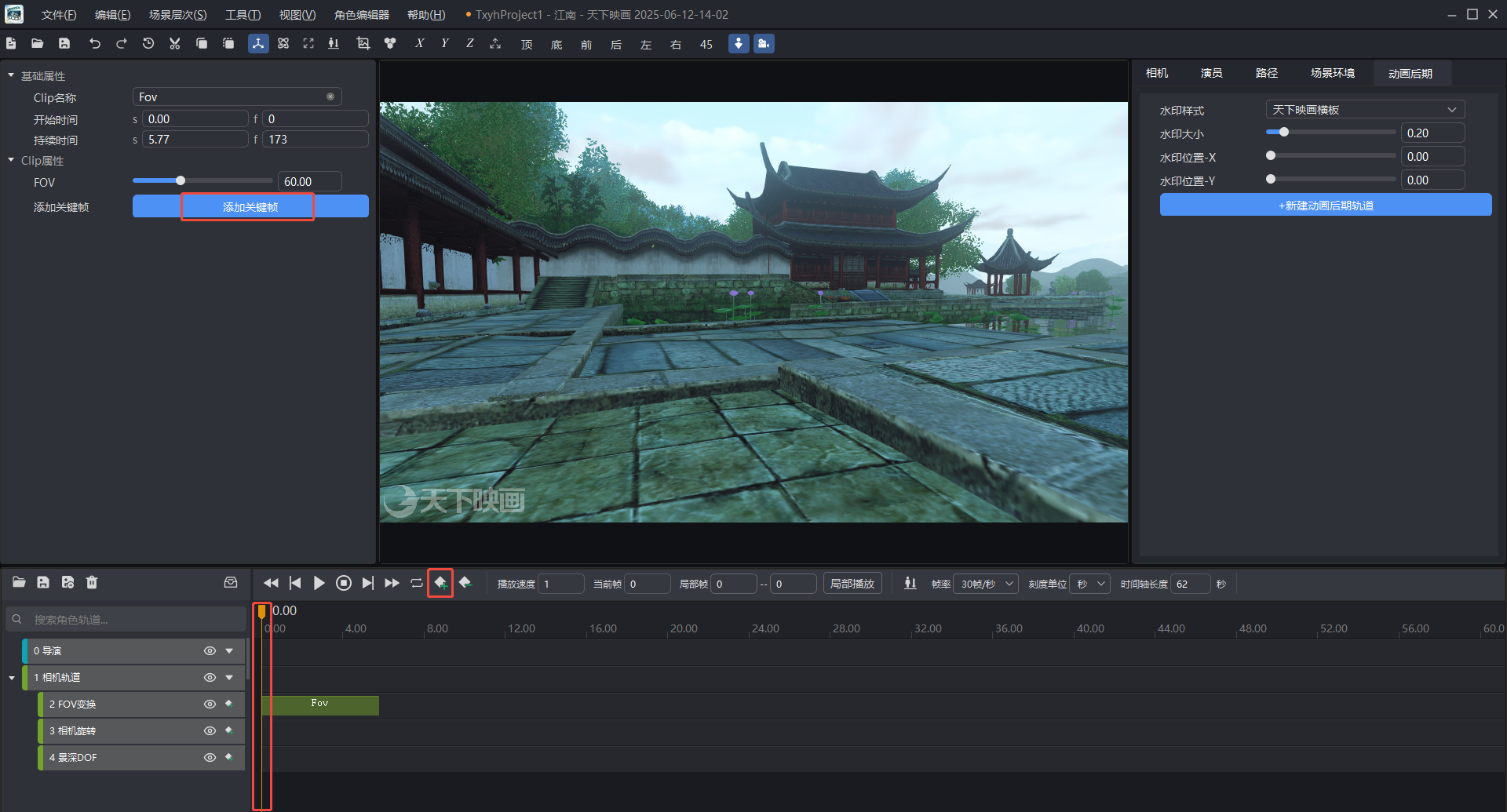
Task: Toggle loop playback
Action: (x=417, y=583)
